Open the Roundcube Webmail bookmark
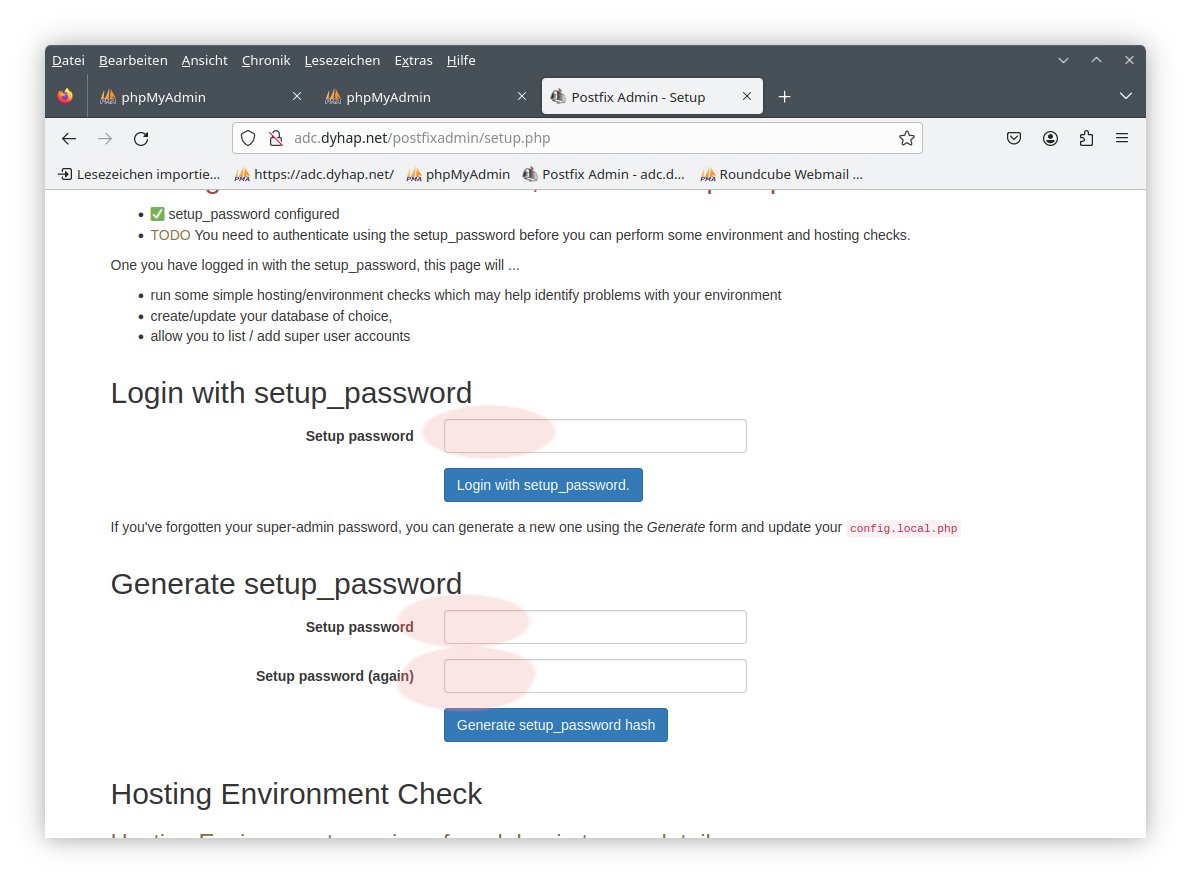The height and width of the screenshot is (883, 1191). (x=781, y=174)
